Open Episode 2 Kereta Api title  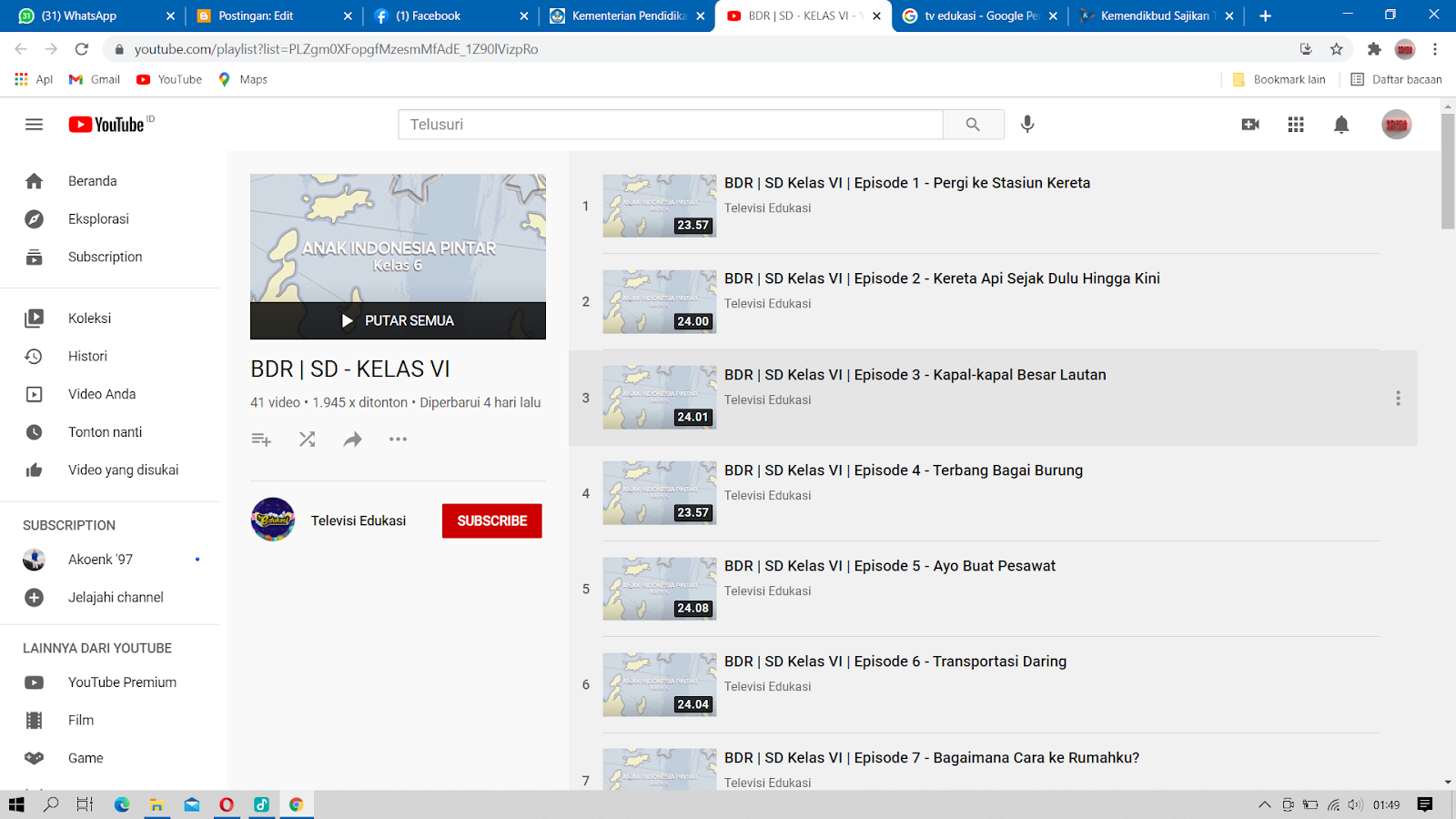coord(942,278)
